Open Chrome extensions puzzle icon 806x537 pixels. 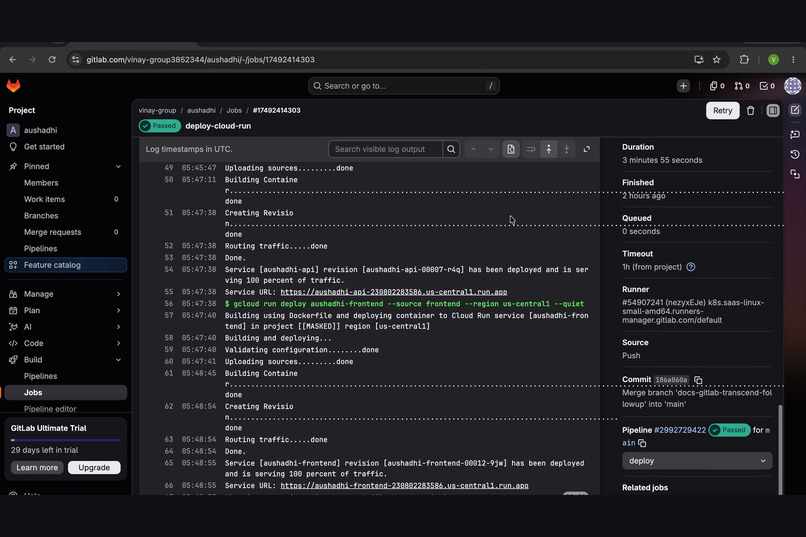point(744,60)
